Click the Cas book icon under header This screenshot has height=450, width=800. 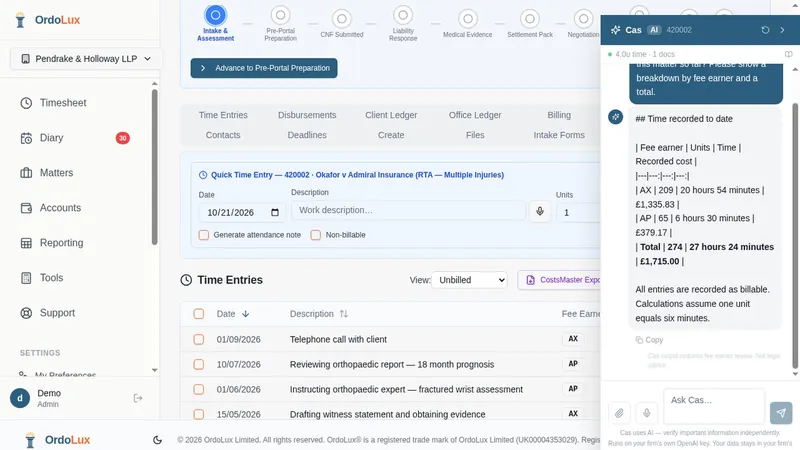pos(788,54)
